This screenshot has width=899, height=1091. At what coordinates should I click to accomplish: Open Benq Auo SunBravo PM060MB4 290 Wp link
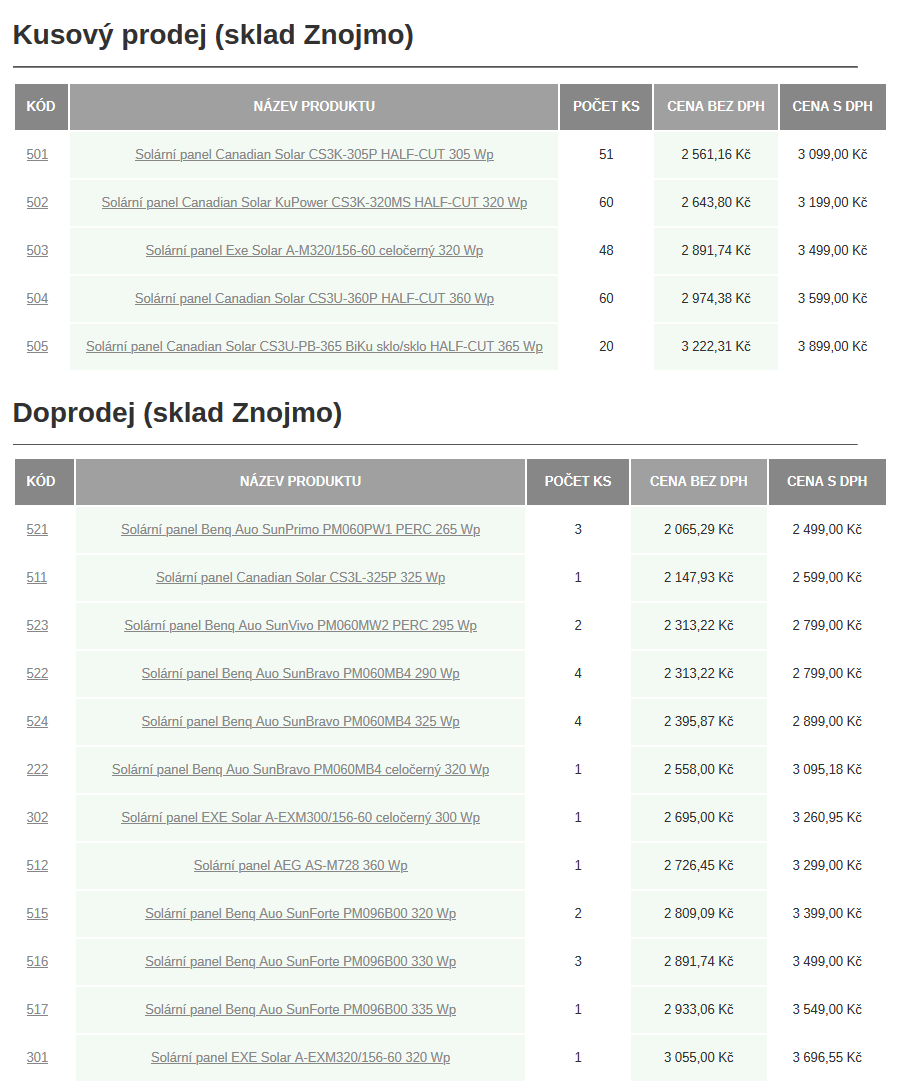click(x=300, y=674)
